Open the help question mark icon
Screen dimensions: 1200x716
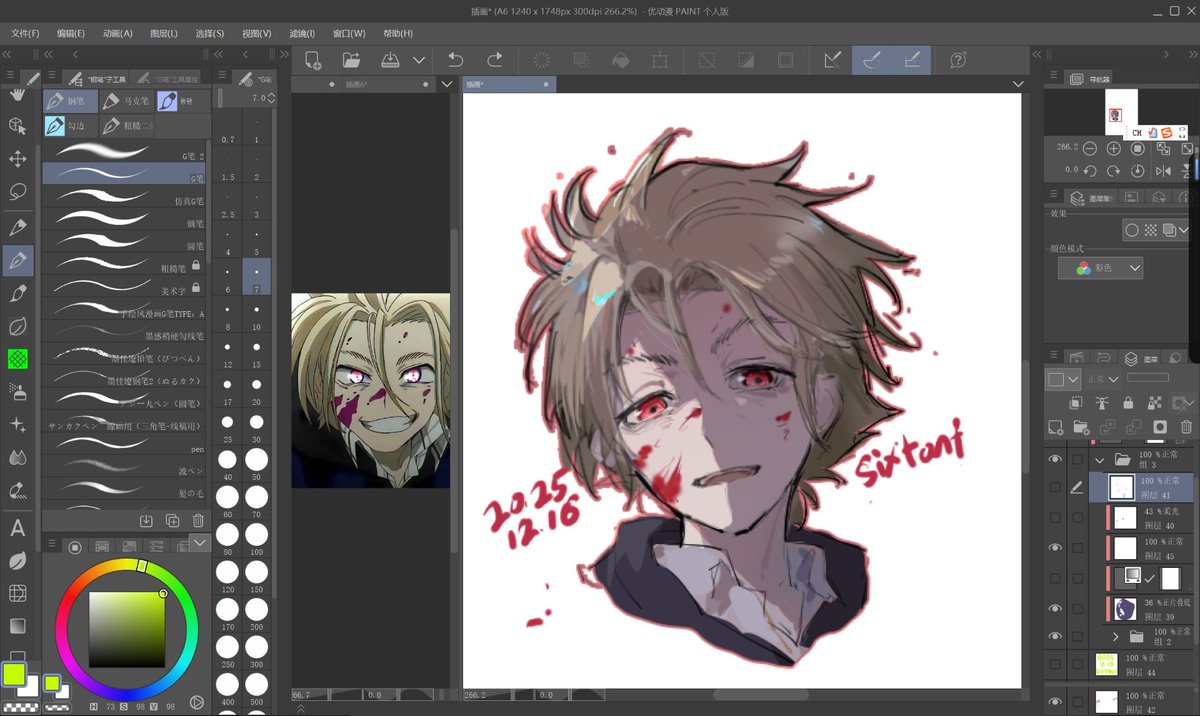[x=958, y=60]
